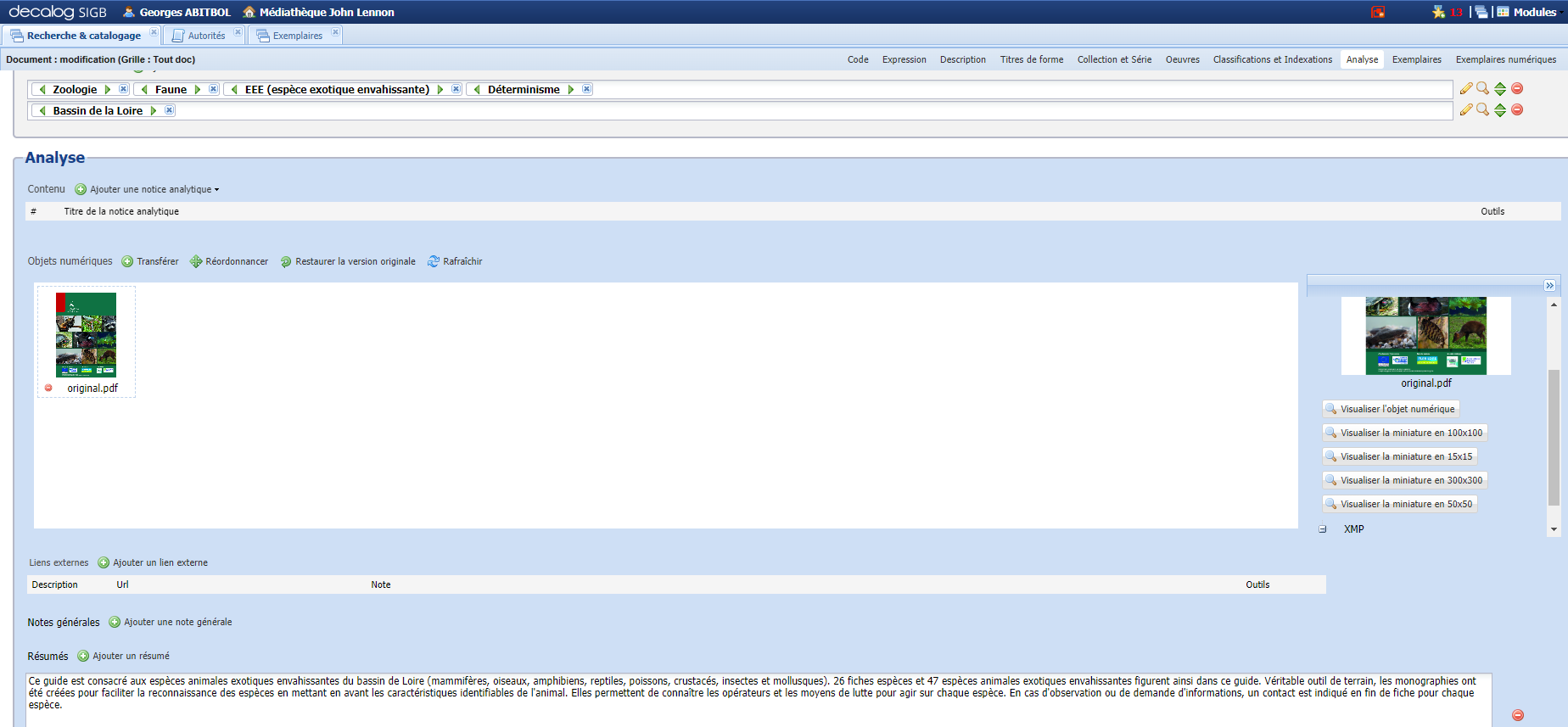
Task: Click the magnifier search icon on the Zoologie row
Action: click(x=1482, y=88)
